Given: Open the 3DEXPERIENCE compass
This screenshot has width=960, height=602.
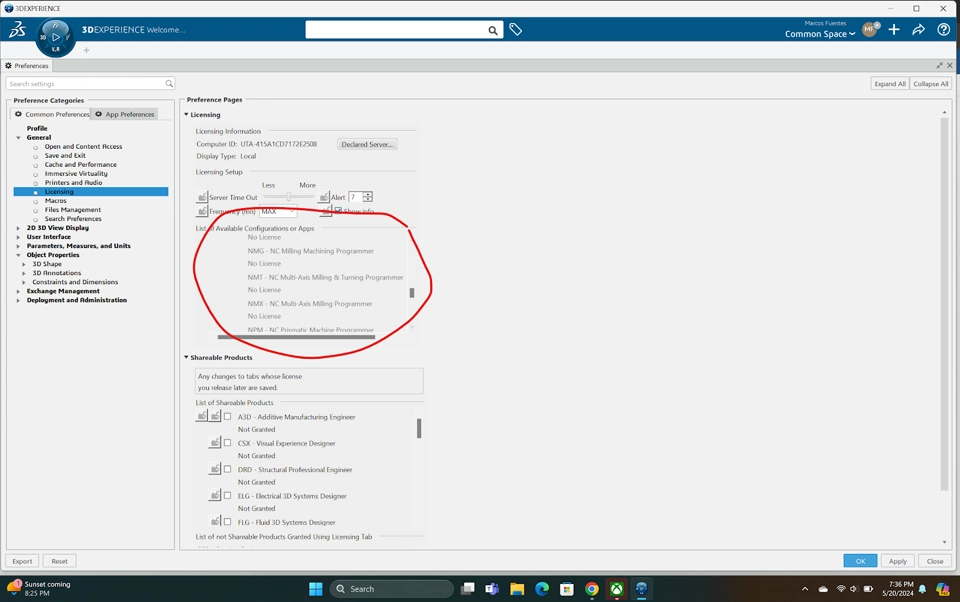Looking at the screenshot, I should (56, 37).
